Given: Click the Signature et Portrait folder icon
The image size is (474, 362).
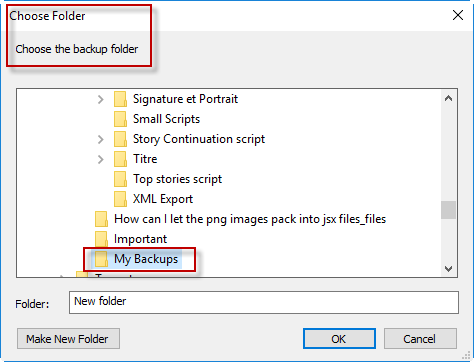Looking at the screenshot, I should (120, 99).
